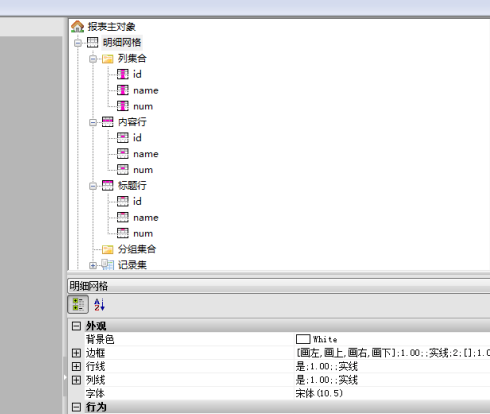Click column icon of id under 列集合
Image resolution: width=490 pixels, height=414 pixels.
123,74
